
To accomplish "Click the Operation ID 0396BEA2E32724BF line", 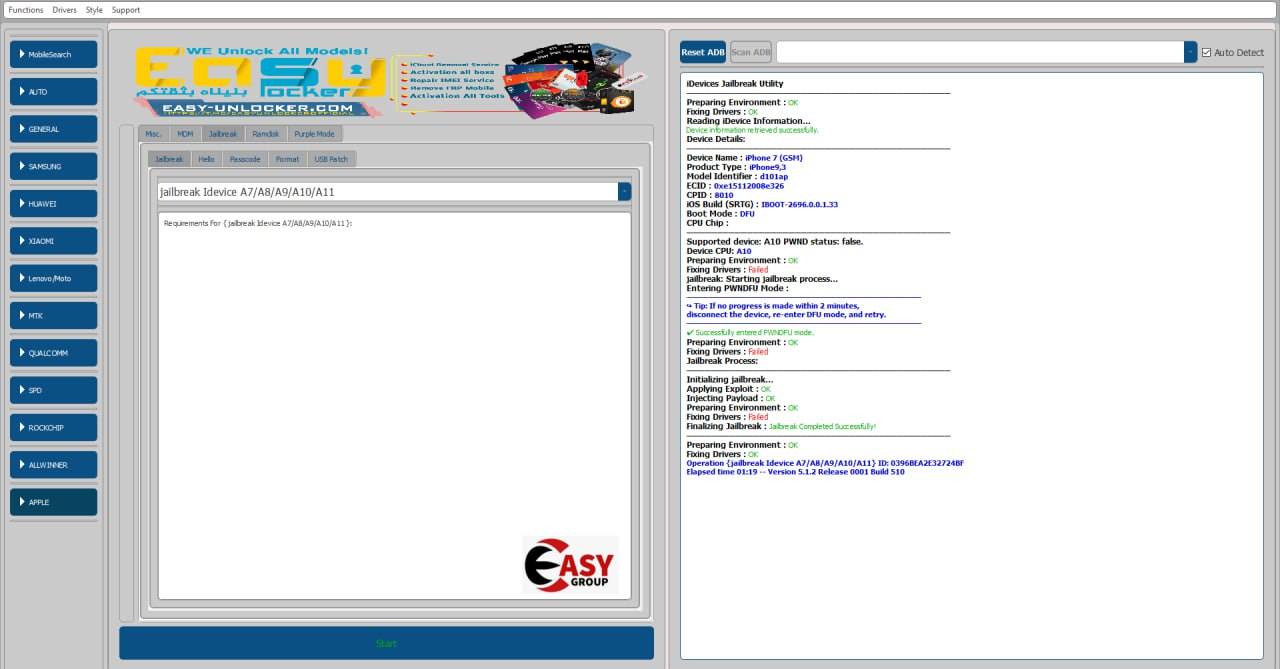I will click(x=825, y=463).
